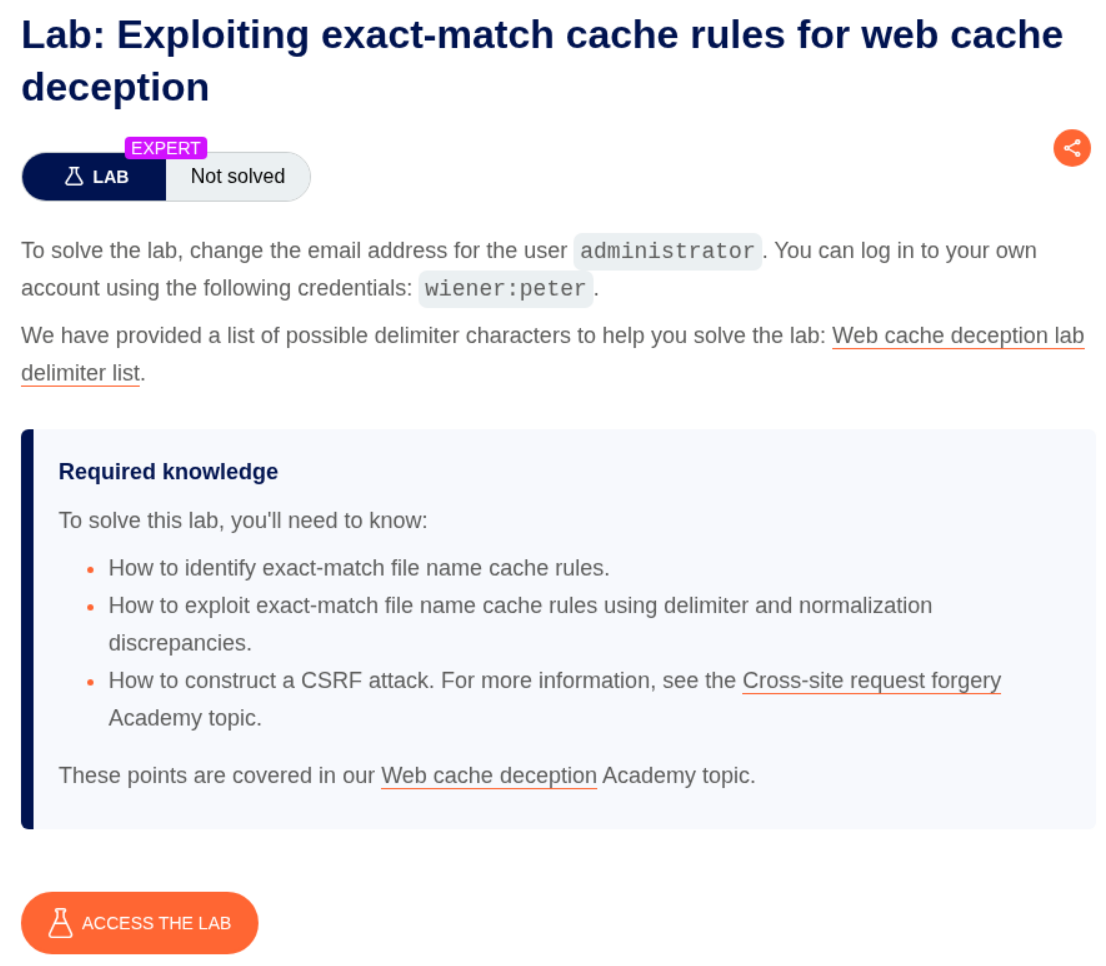Click the flask icon on the orange button

60,923
